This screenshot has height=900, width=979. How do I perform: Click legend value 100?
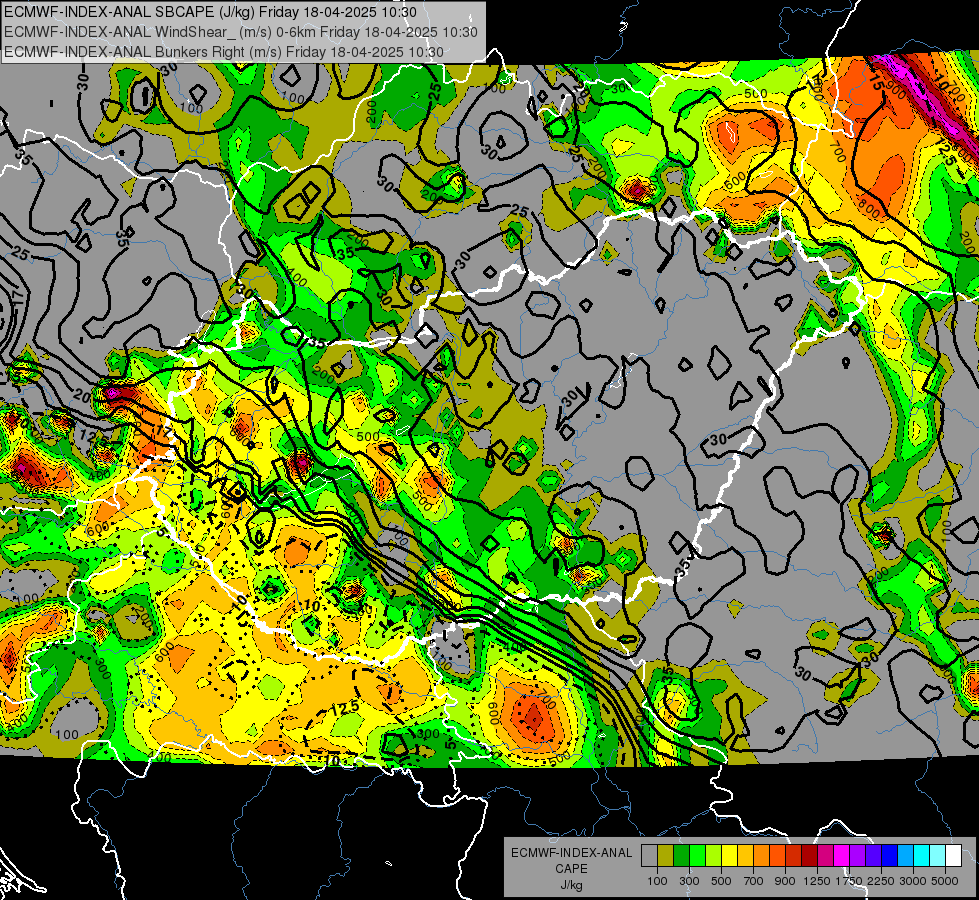pyautogui.click(x=657, y=881)
